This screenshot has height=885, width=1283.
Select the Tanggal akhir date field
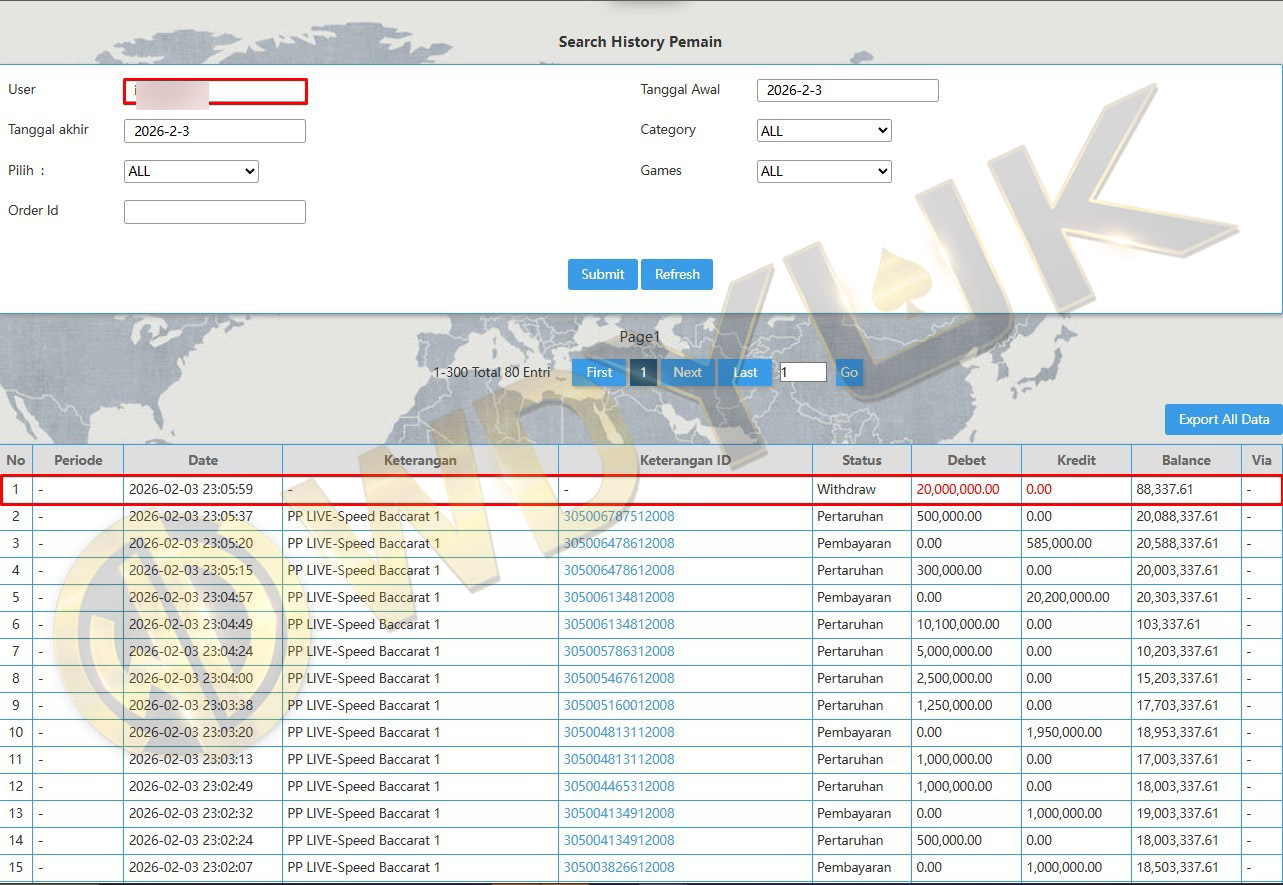215,131
